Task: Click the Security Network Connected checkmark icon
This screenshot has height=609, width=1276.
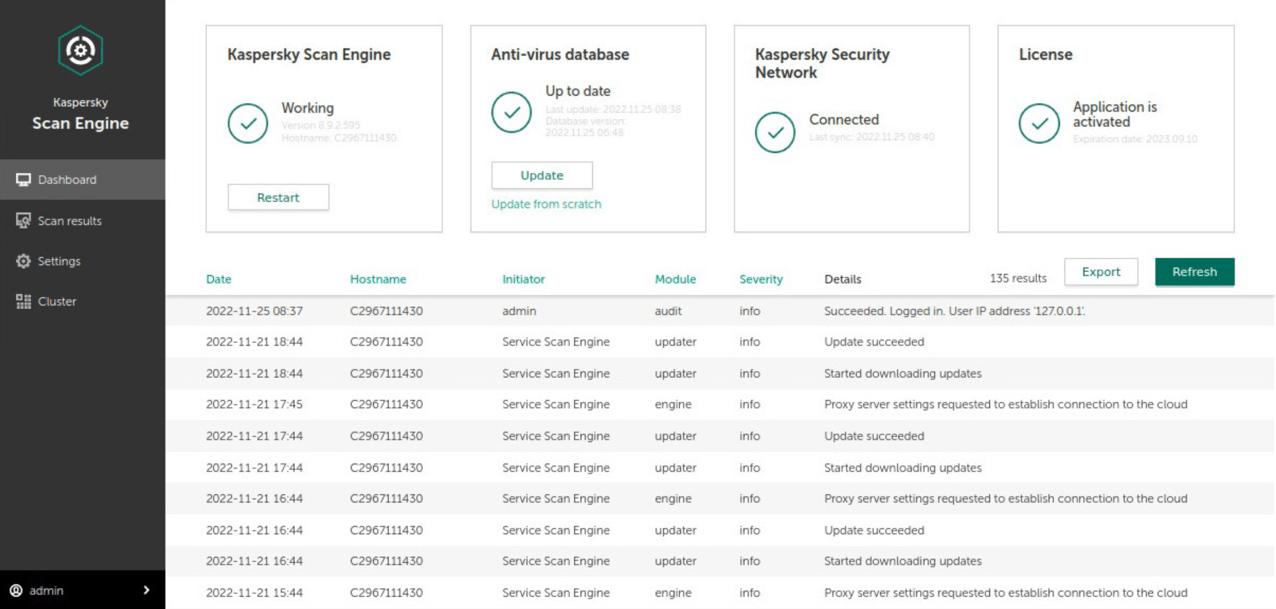Action: (x=775, y=132)
